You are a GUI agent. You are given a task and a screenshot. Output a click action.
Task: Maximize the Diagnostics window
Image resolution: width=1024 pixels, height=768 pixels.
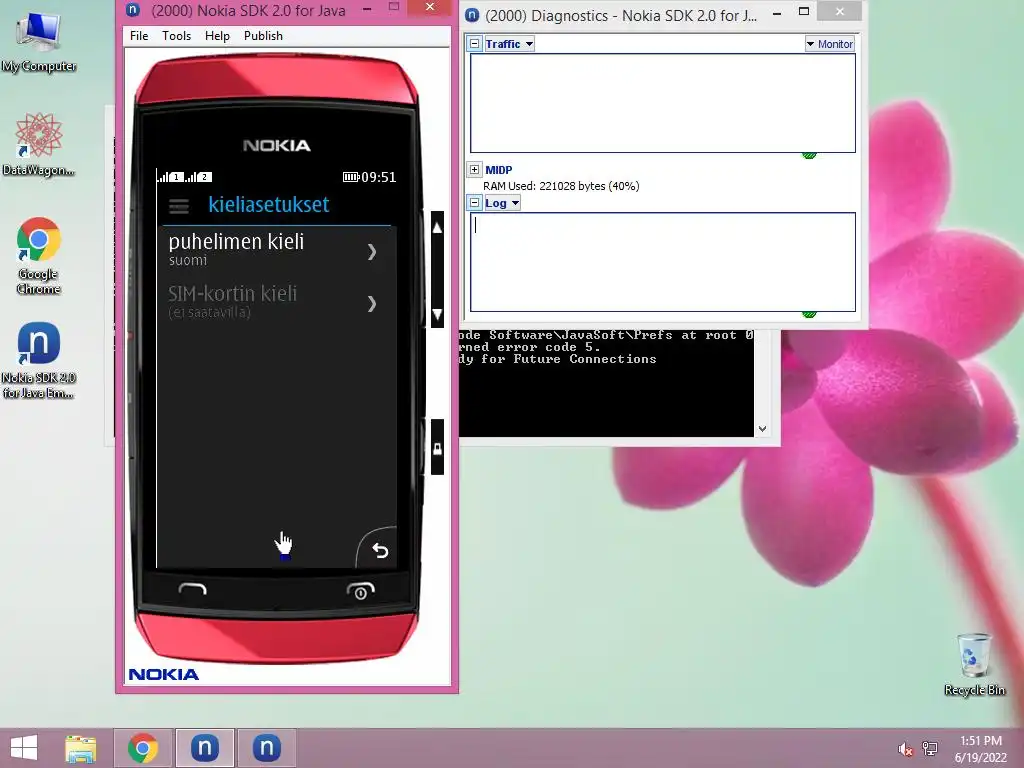click(804, 12)
